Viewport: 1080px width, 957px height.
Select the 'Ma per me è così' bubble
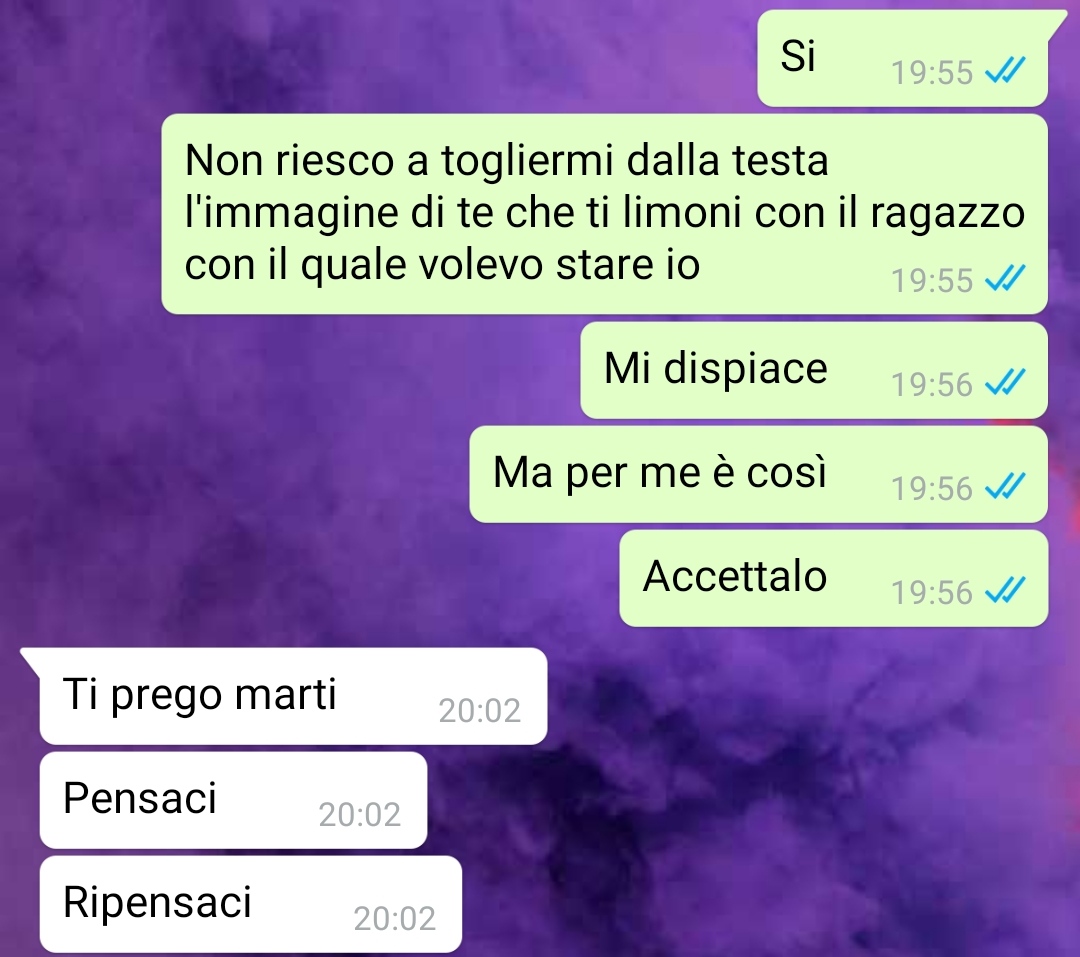tap(758, 474)
